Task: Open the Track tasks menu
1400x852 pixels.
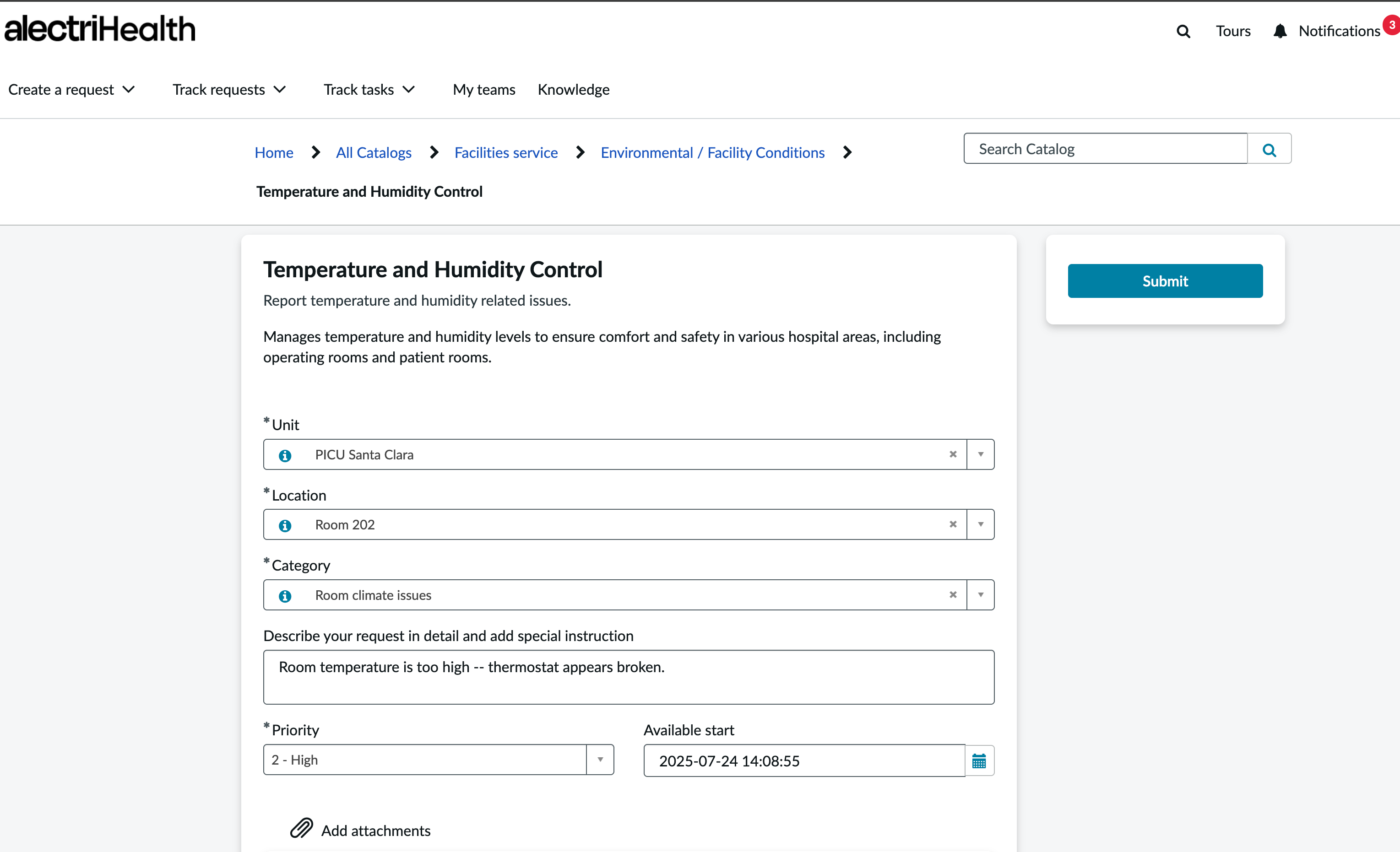Action: pos(369,90)
